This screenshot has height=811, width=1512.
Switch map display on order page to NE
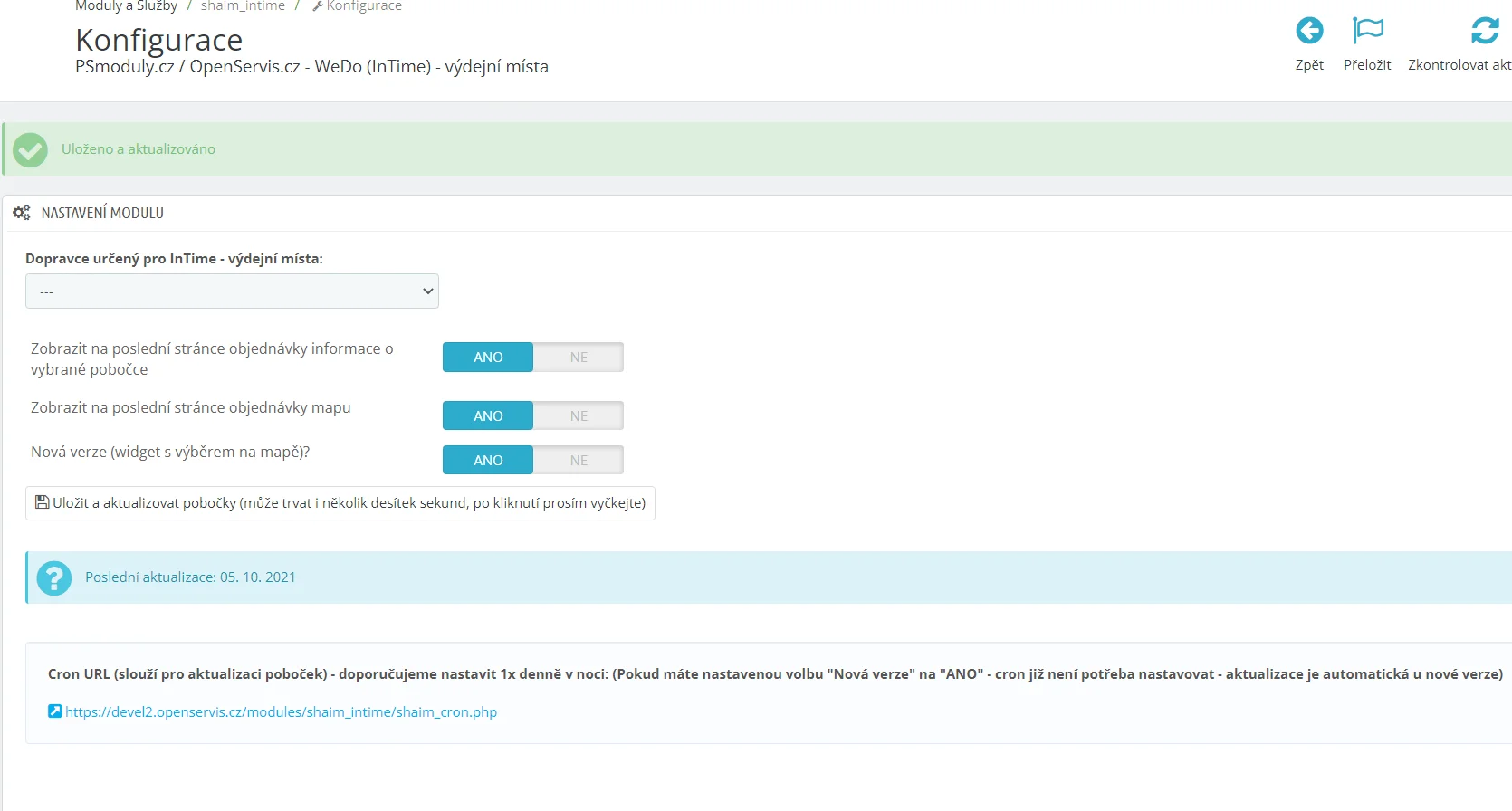click(x=579, y=416)
